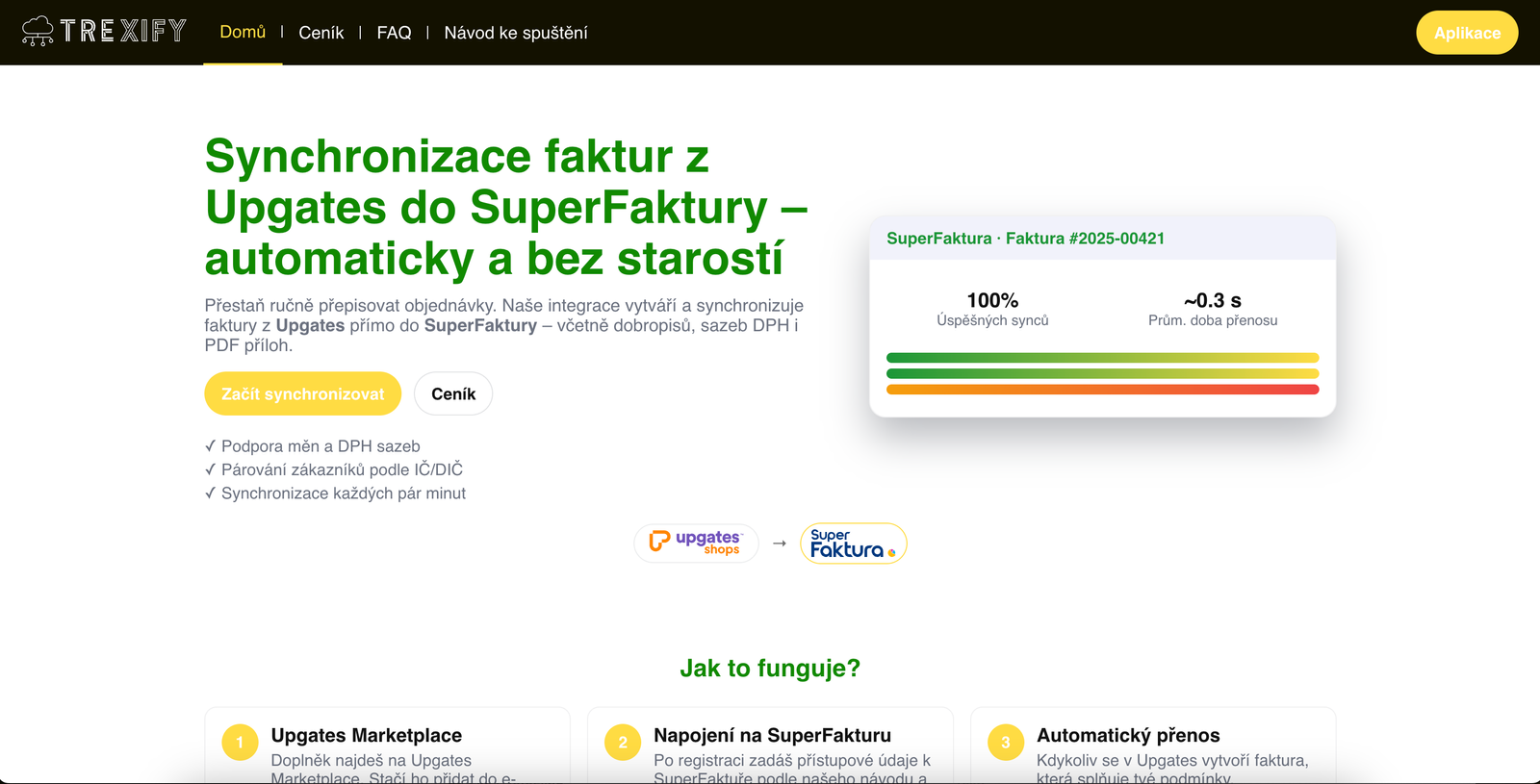
Task: Select the Upgates Marketplace card heading
Action: pos(366,735)
